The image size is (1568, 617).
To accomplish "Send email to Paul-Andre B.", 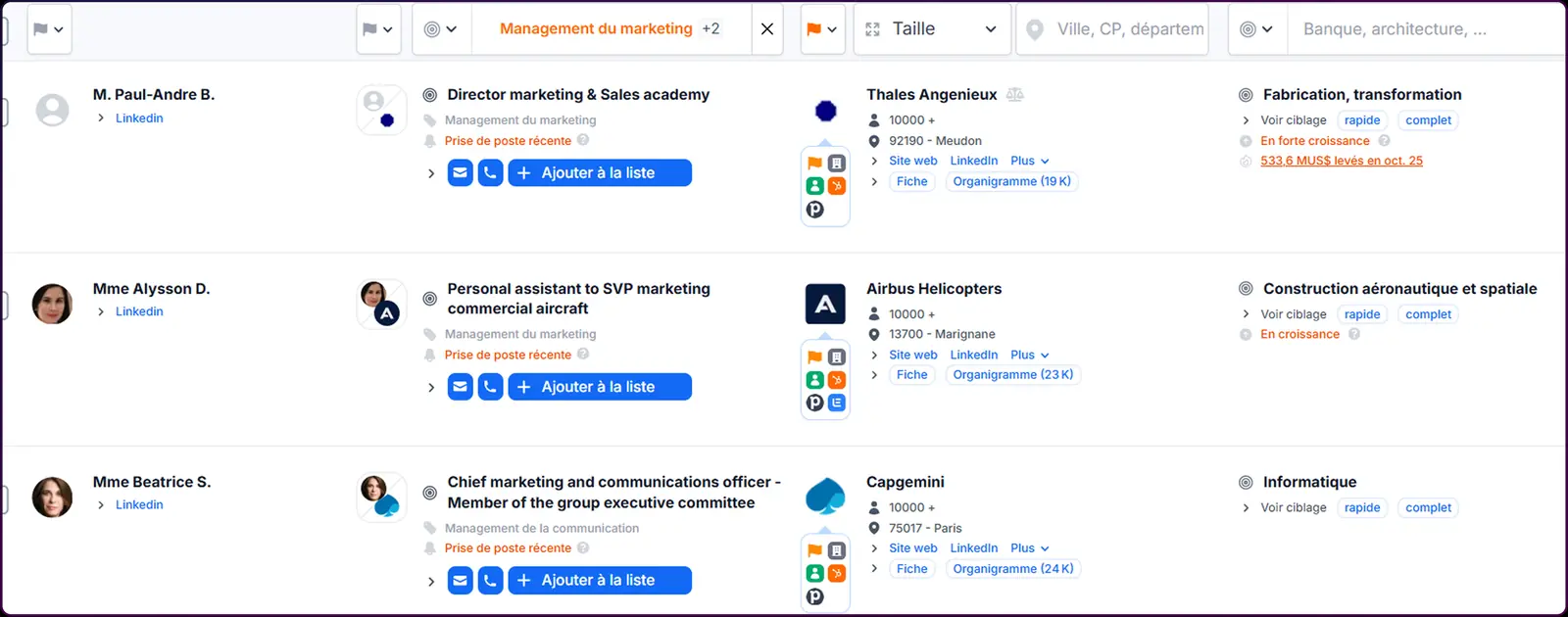I will pos(461,173).
